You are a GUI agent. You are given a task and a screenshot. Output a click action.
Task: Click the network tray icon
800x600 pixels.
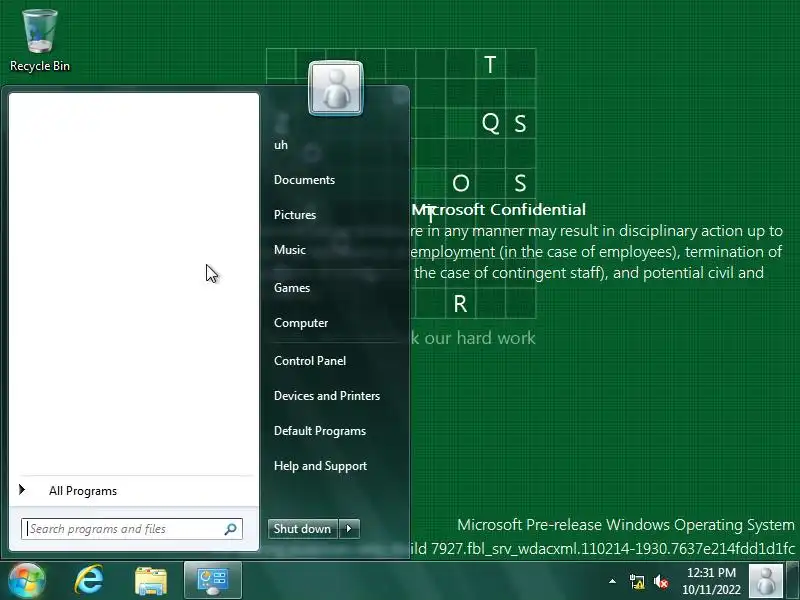pos(637,582)
